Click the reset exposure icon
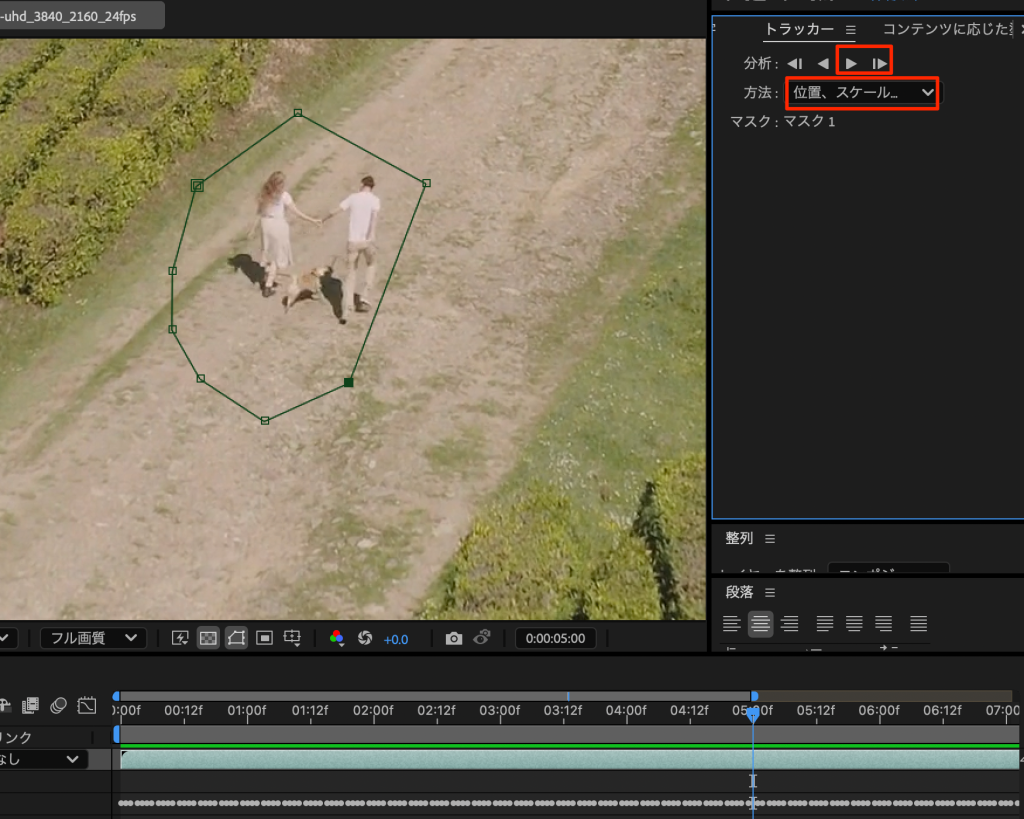This screenshot has height=819, width=1024. click(x=365, y=638)
